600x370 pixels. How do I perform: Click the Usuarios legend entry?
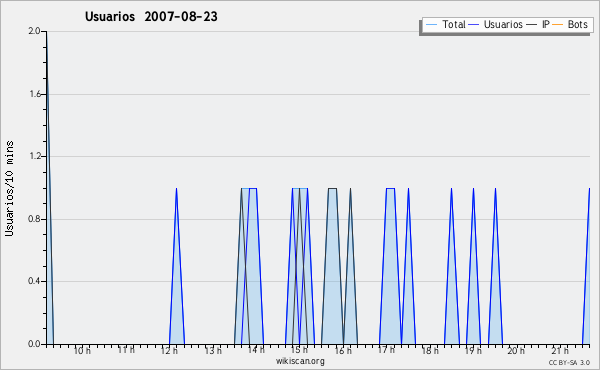point(496,24)
